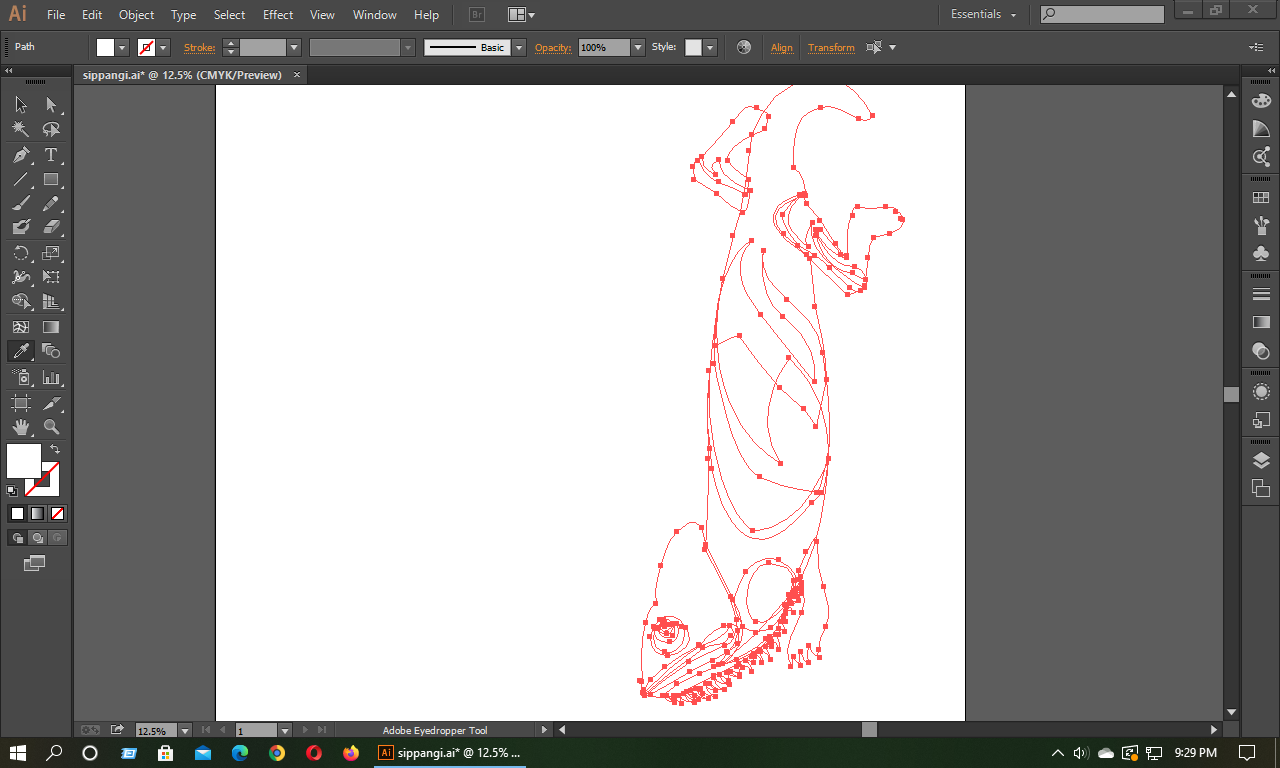Set paint mode to Color
Image resolution: width=1280 pixels, height=768 pixels.
pos(17,514)
